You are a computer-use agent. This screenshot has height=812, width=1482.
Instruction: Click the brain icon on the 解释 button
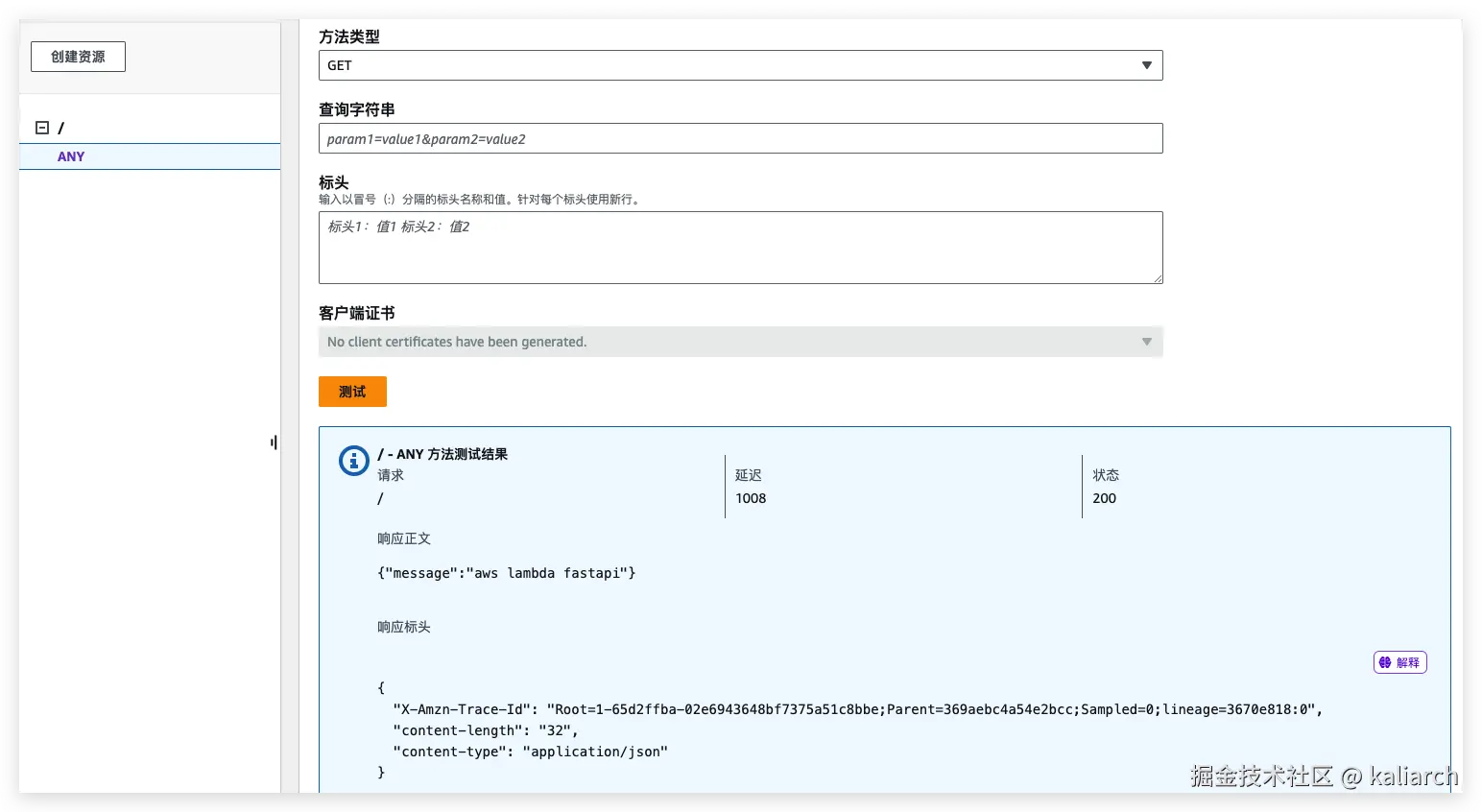tap(1385, 662)
